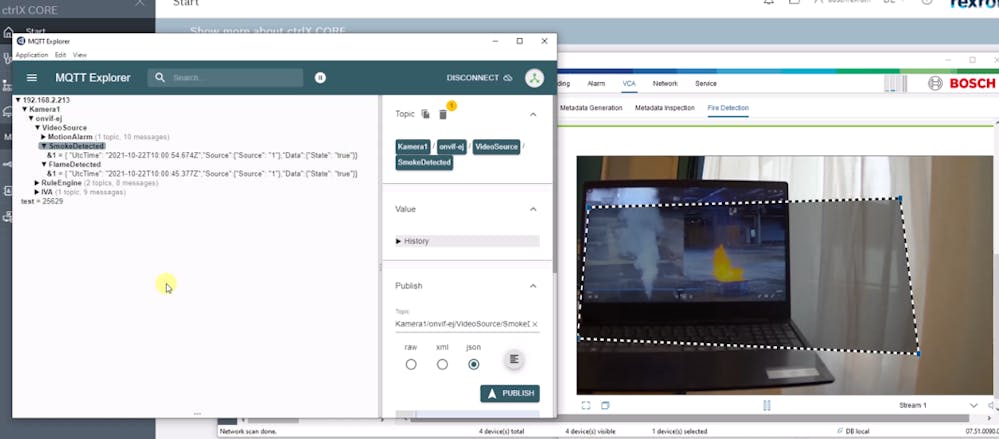Click the speaker icon beside Stream 1
999x439 pixels.
pyautogui.click(x=993, y=405)
